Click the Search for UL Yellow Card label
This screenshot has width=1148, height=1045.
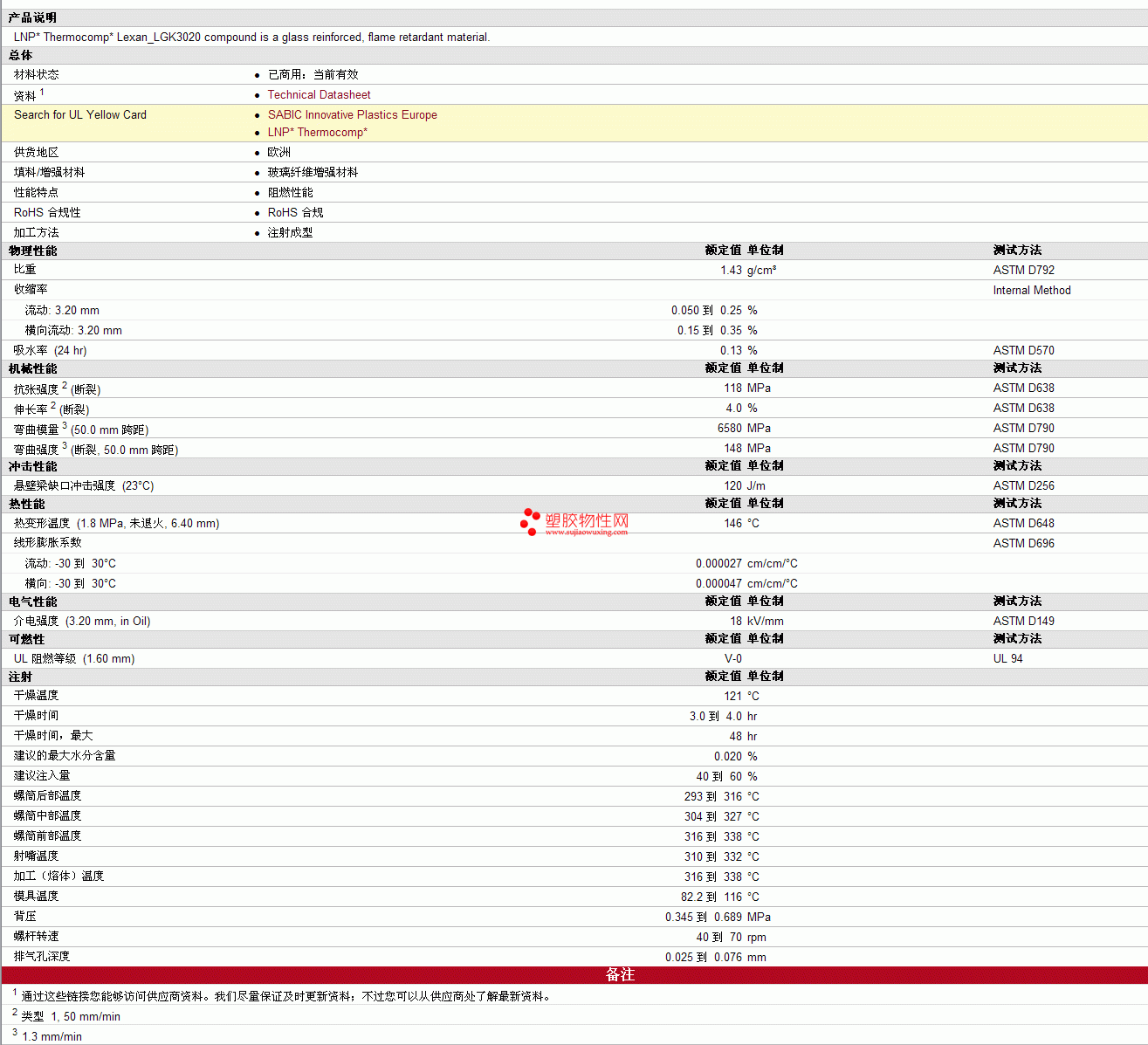click(x=80, y=114)
